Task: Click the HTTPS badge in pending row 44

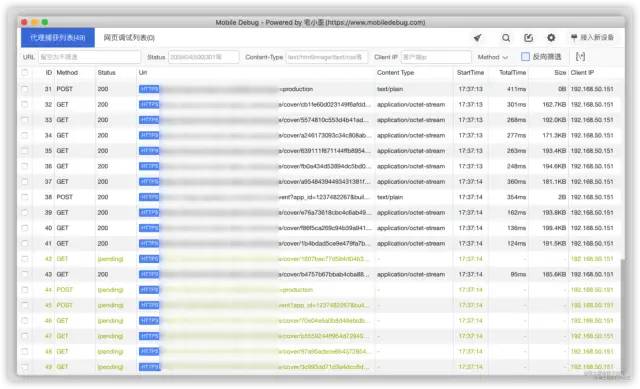Action: (x=149, y=290)
